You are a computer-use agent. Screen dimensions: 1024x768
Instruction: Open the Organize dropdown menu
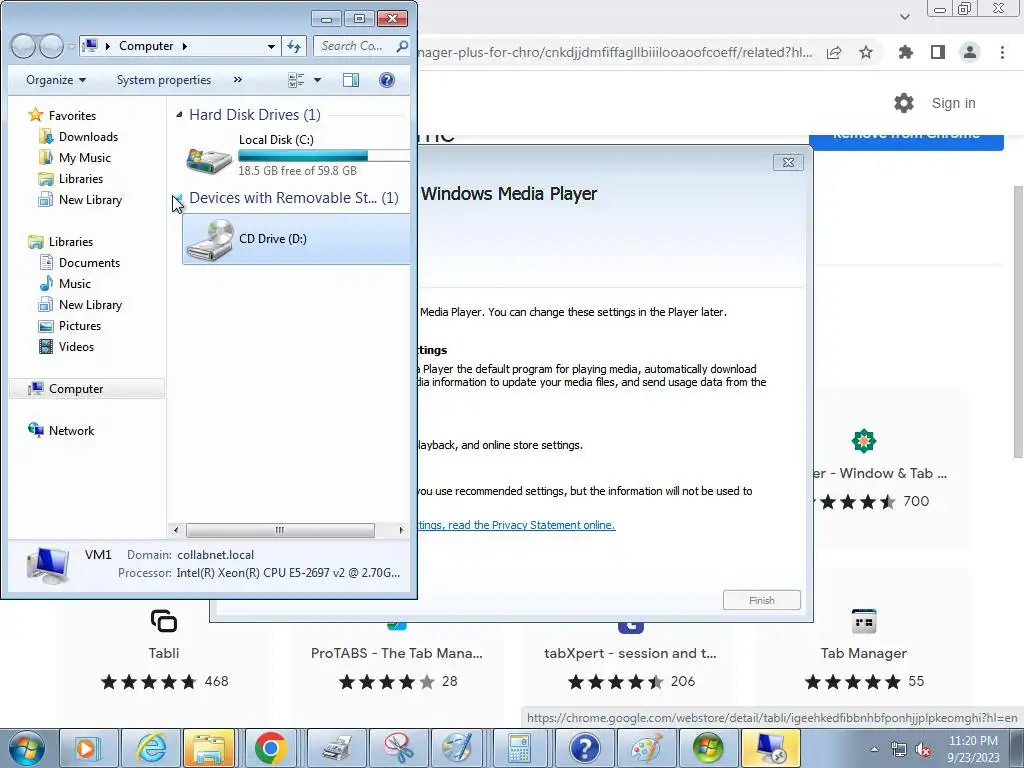pyautogui.click(x=56, y=80)
